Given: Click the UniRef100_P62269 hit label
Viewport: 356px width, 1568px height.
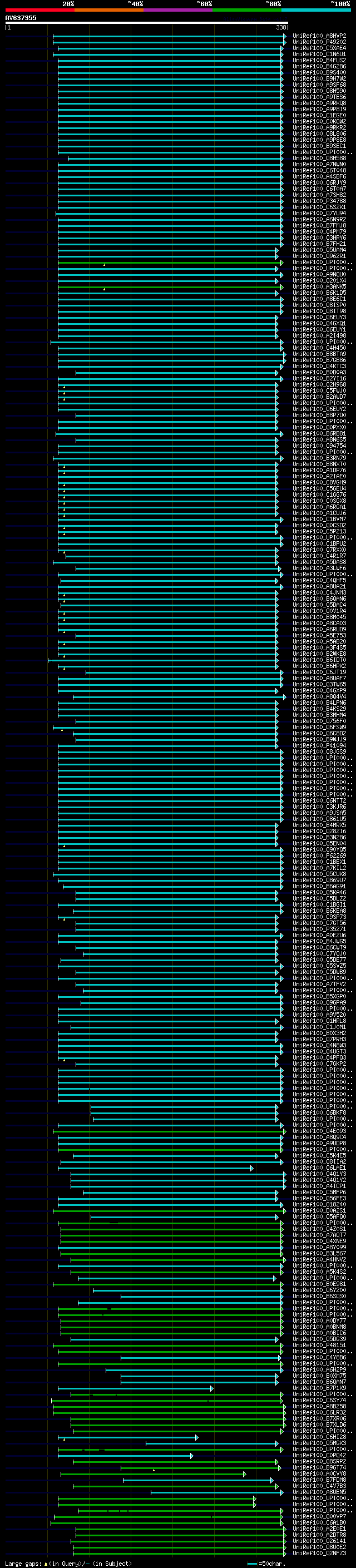Looking at the screenshot, I should pos(319,856).
